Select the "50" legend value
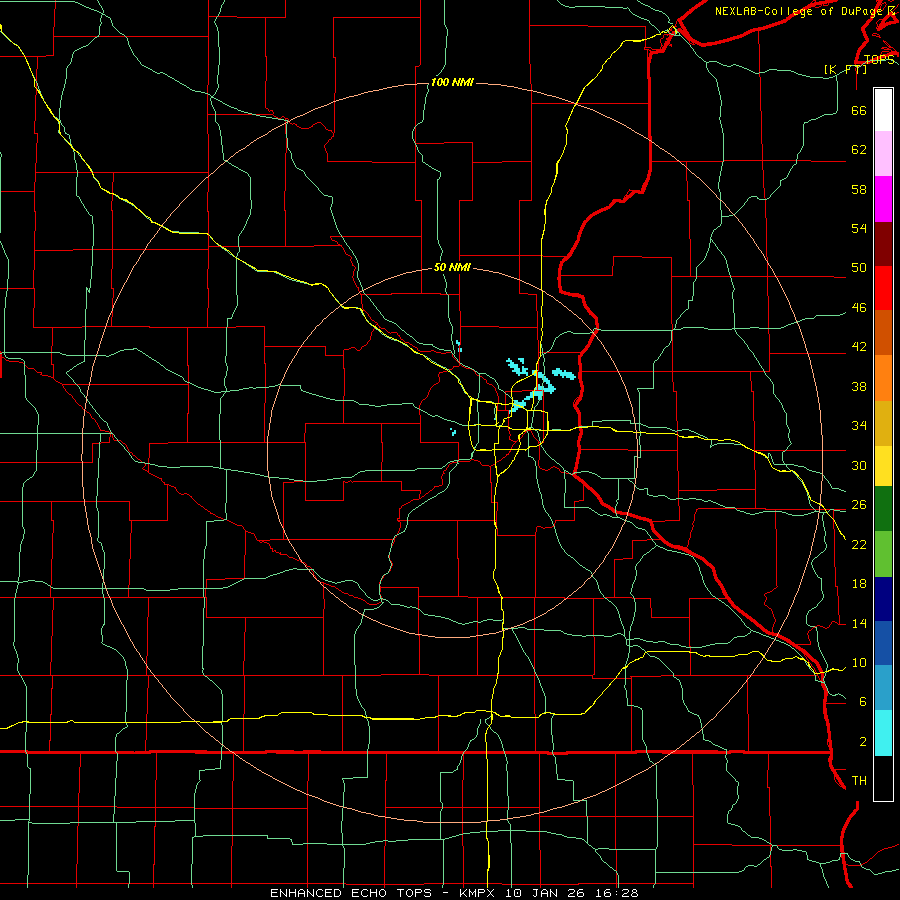Image resolution: width=900 pixels, height=900 pixels. [859, 268]
